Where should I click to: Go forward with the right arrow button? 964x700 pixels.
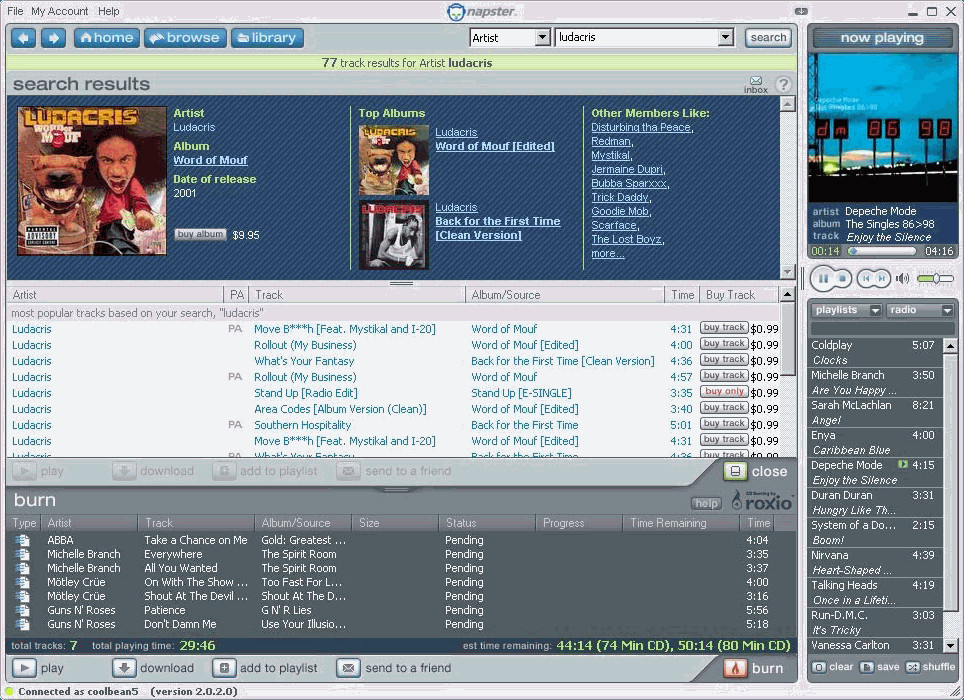[x=53, y=38]
